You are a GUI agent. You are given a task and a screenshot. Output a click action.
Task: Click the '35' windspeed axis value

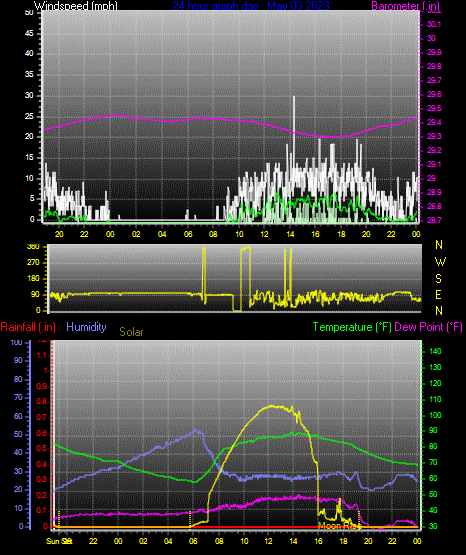click(x=29, y=74)
